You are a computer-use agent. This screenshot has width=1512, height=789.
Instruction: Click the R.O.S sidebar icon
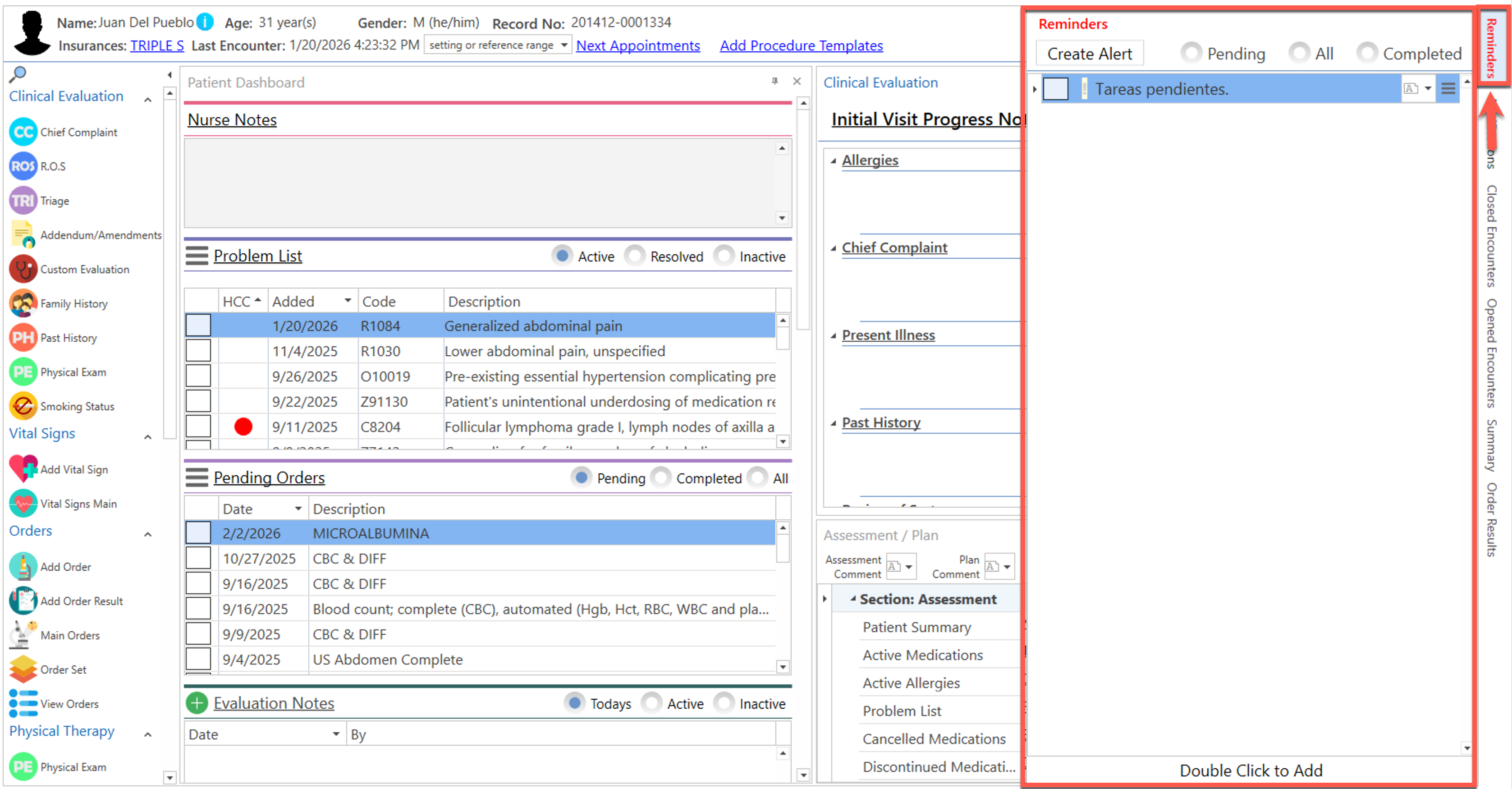pos(23,166)
